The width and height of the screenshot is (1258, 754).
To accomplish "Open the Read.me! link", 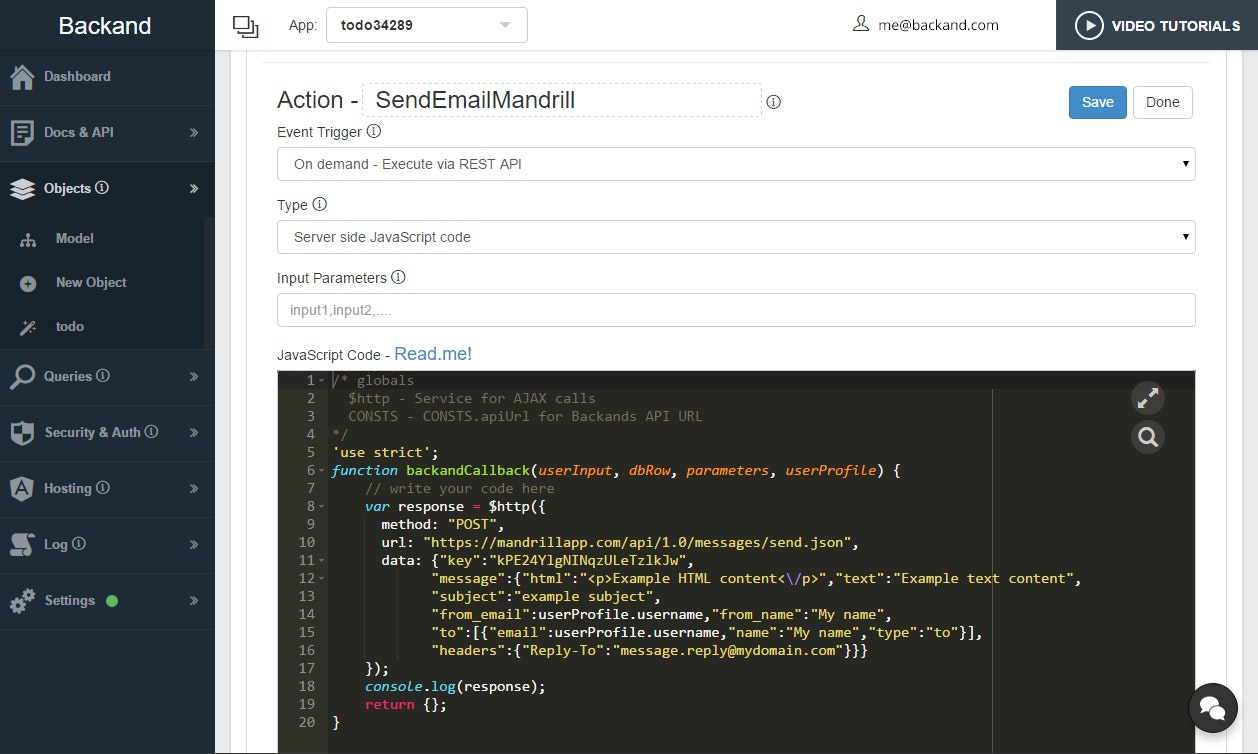I will [x=433, y=354].
